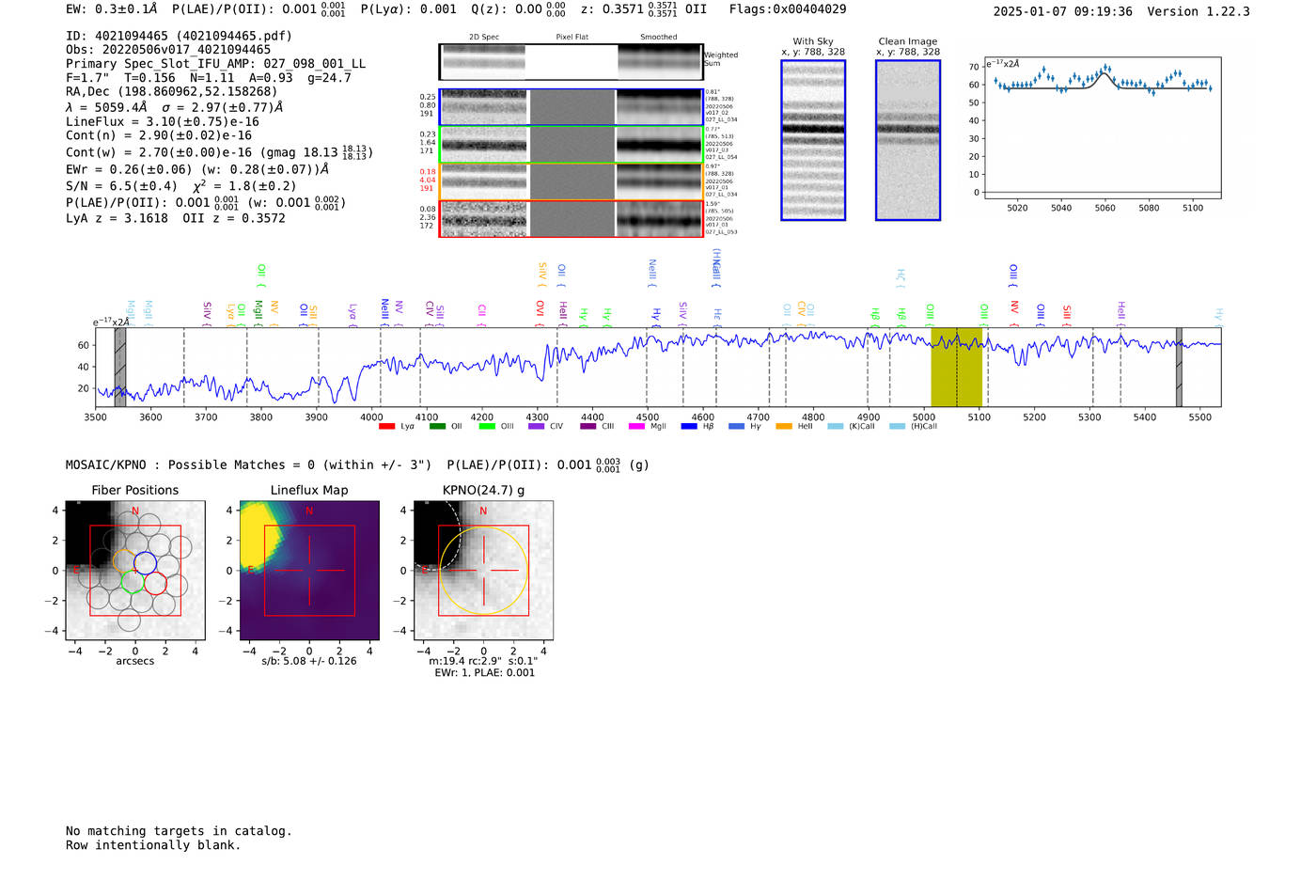Click the 2025-01-07 09:19:36 timestamp
Screen dimensions: 1316x896
click(x=1062, y=11)
